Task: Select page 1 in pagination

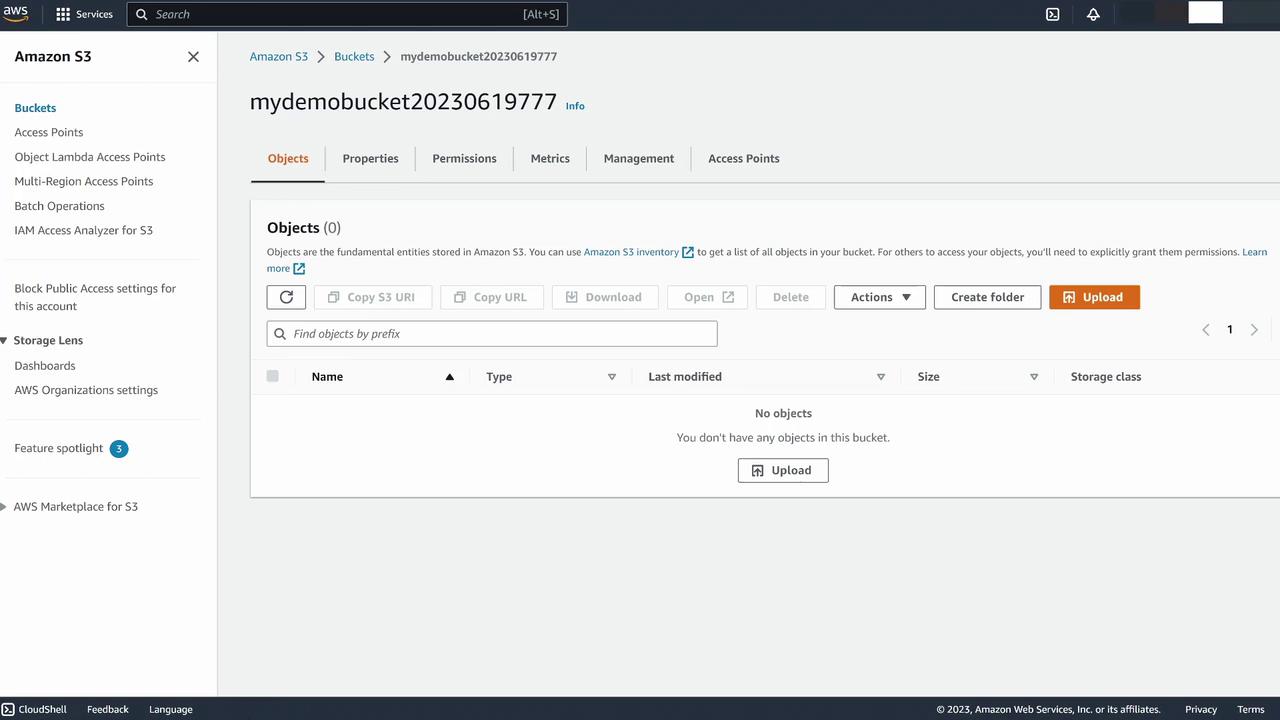Action: click(1230, 330)
